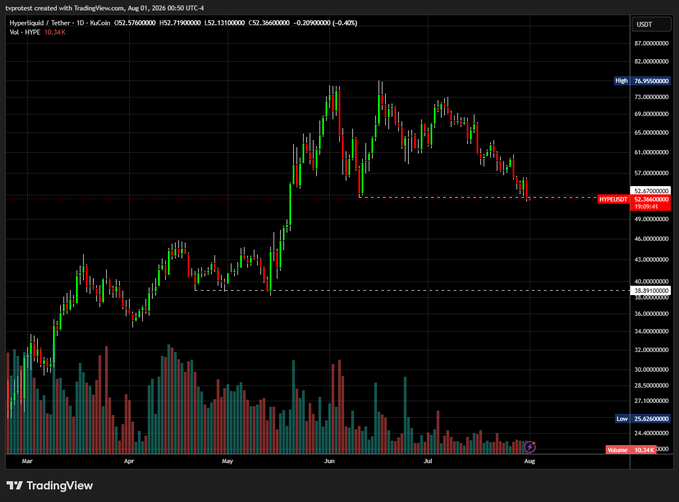Open the USDT currency selector
The width and height of the screenshot is (679, 502).
coord(651,24)
